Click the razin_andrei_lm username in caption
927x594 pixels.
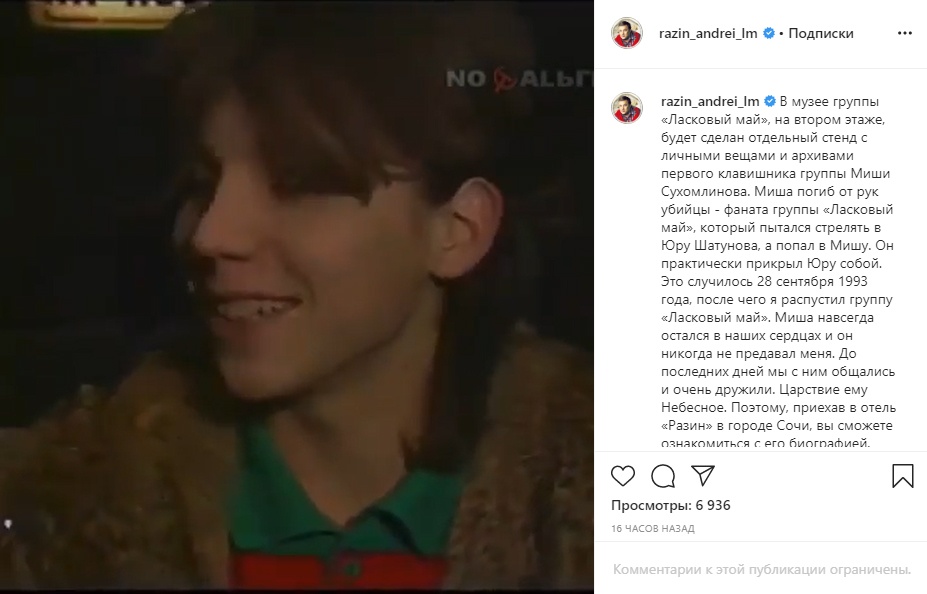[710, 101]
